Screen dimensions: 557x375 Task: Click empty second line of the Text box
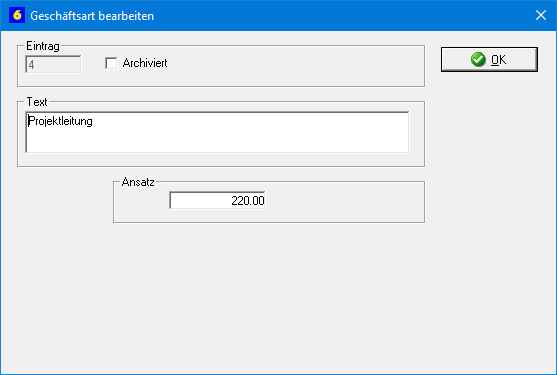click(x=217, y=140)
